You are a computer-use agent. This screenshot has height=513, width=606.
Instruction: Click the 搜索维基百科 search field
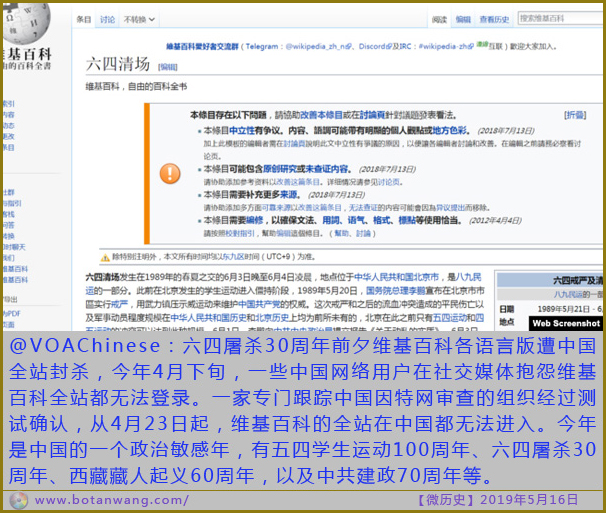[x=560, y=18]
